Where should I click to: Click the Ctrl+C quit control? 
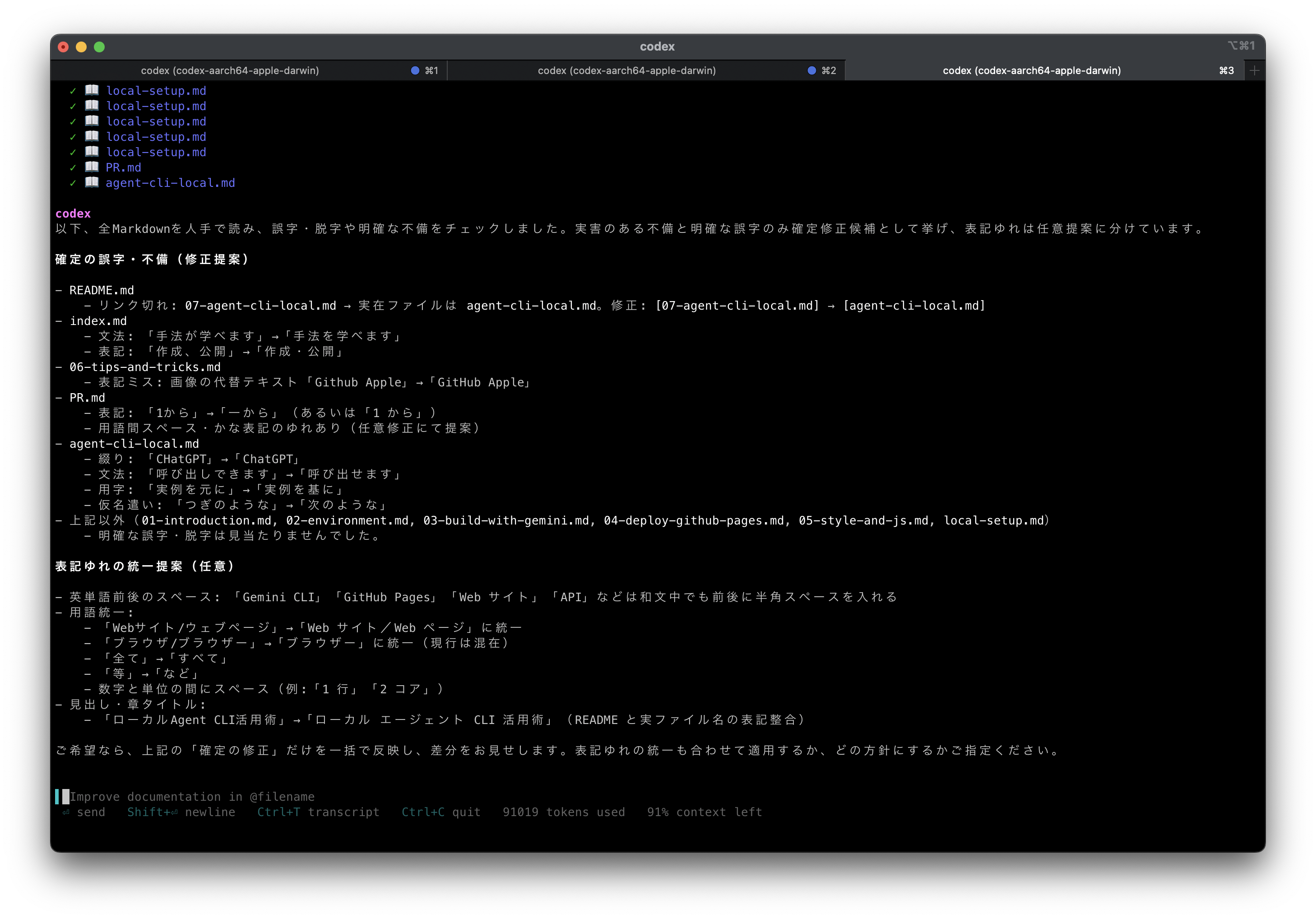click(x=441, y=812)
